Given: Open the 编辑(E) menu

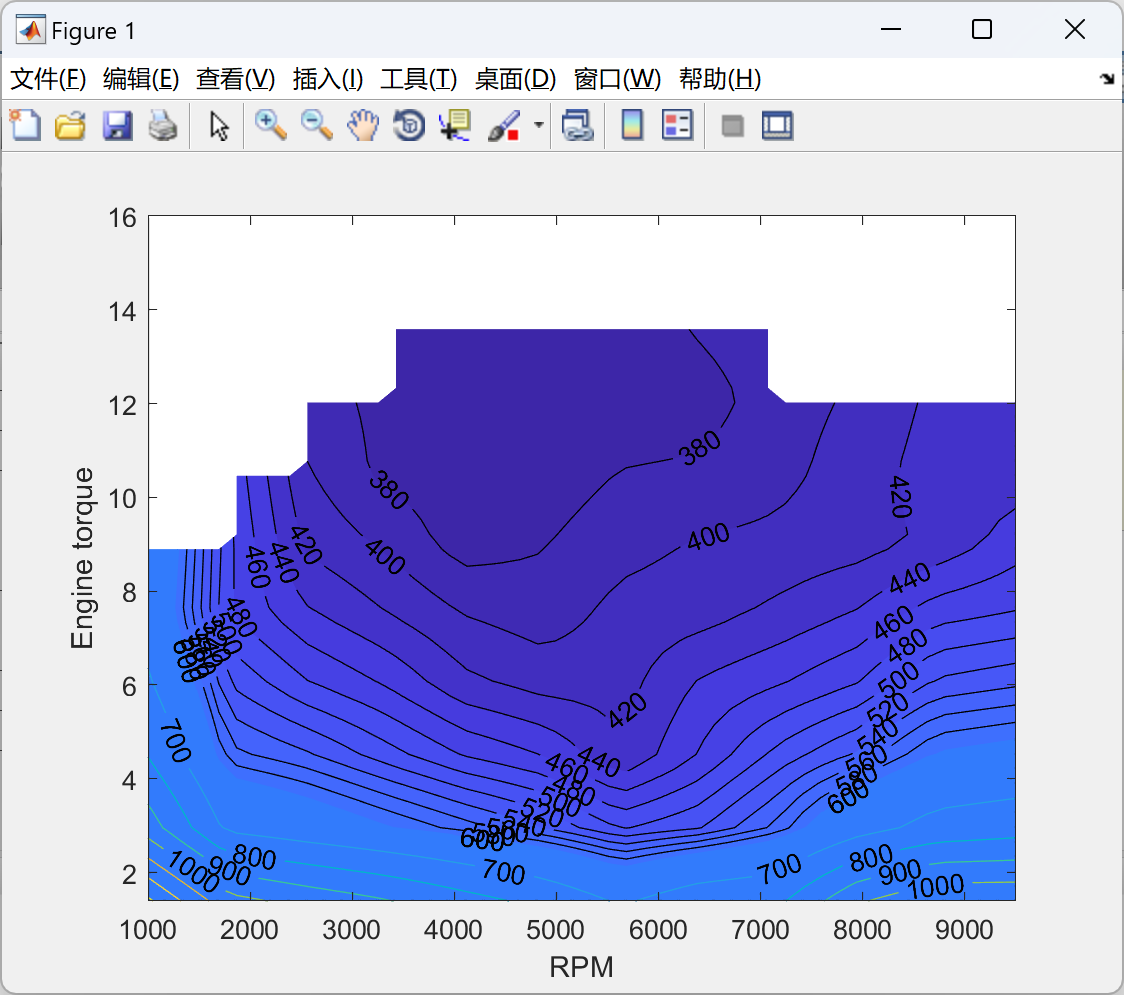Looking at the screenshot, I should coord(140,79).
